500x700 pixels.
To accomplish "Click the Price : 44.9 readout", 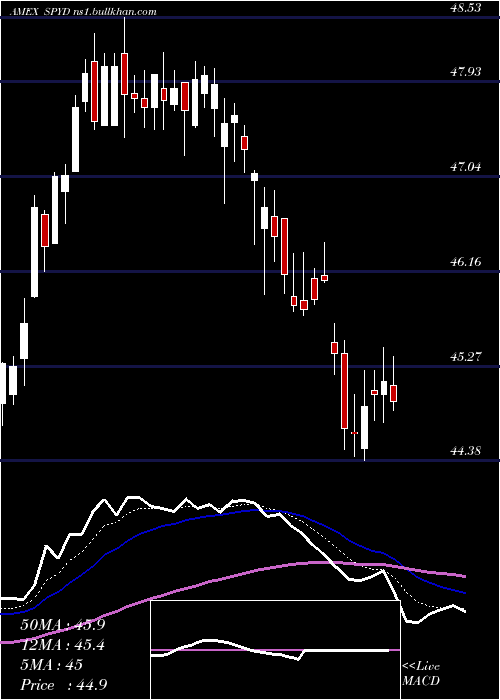I will click(x=63, y=684).
